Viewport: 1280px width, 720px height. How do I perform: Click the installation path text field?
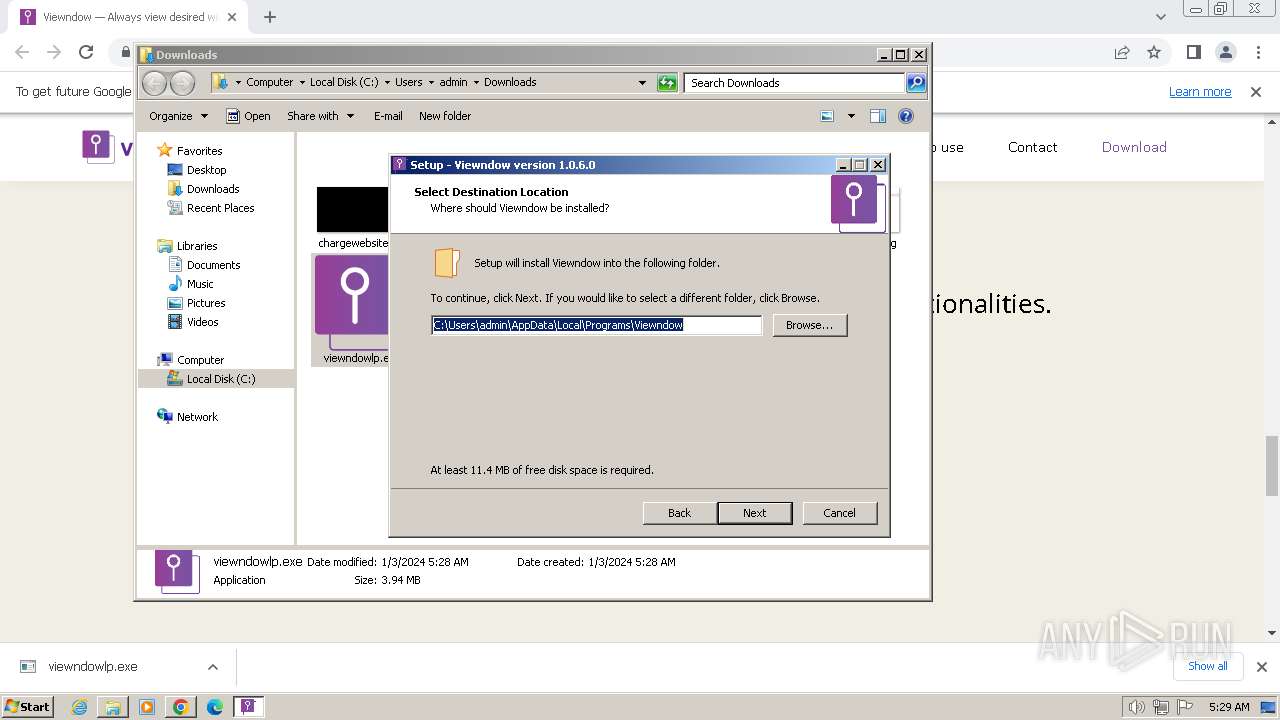click(x=596, y=325)
